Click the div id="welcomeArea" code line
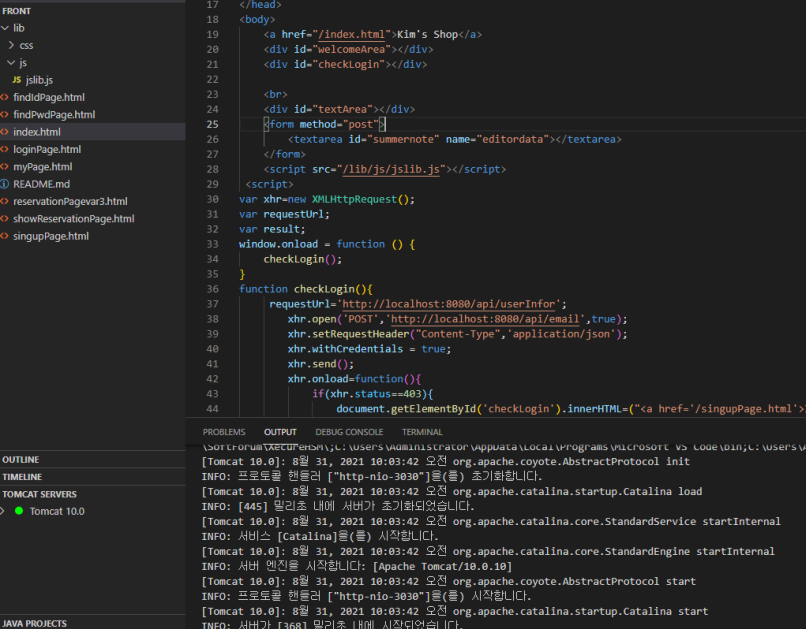This screenshot has width=806, height=629. pyautogui.click(x=349, y=49)
